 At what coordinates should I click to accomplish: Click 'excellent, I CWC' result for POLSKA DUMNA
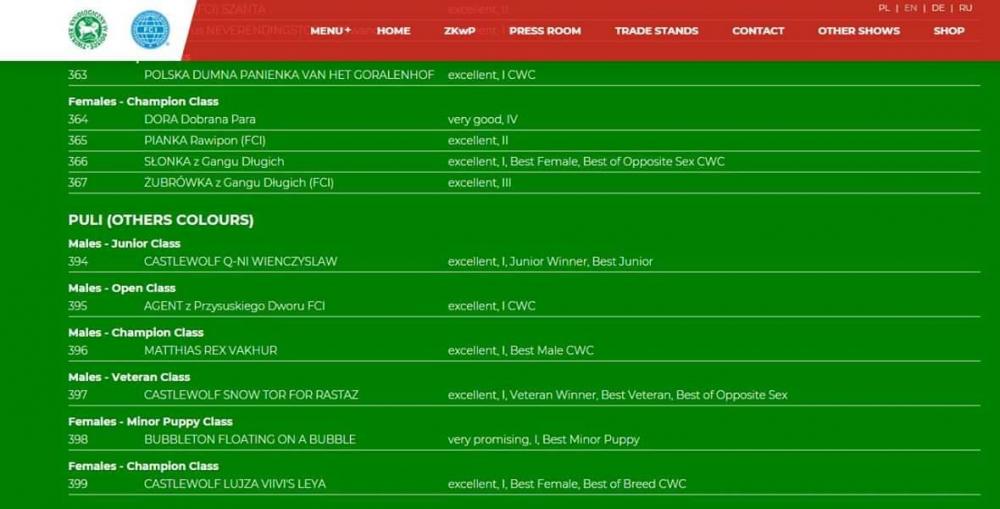(492, 75)
